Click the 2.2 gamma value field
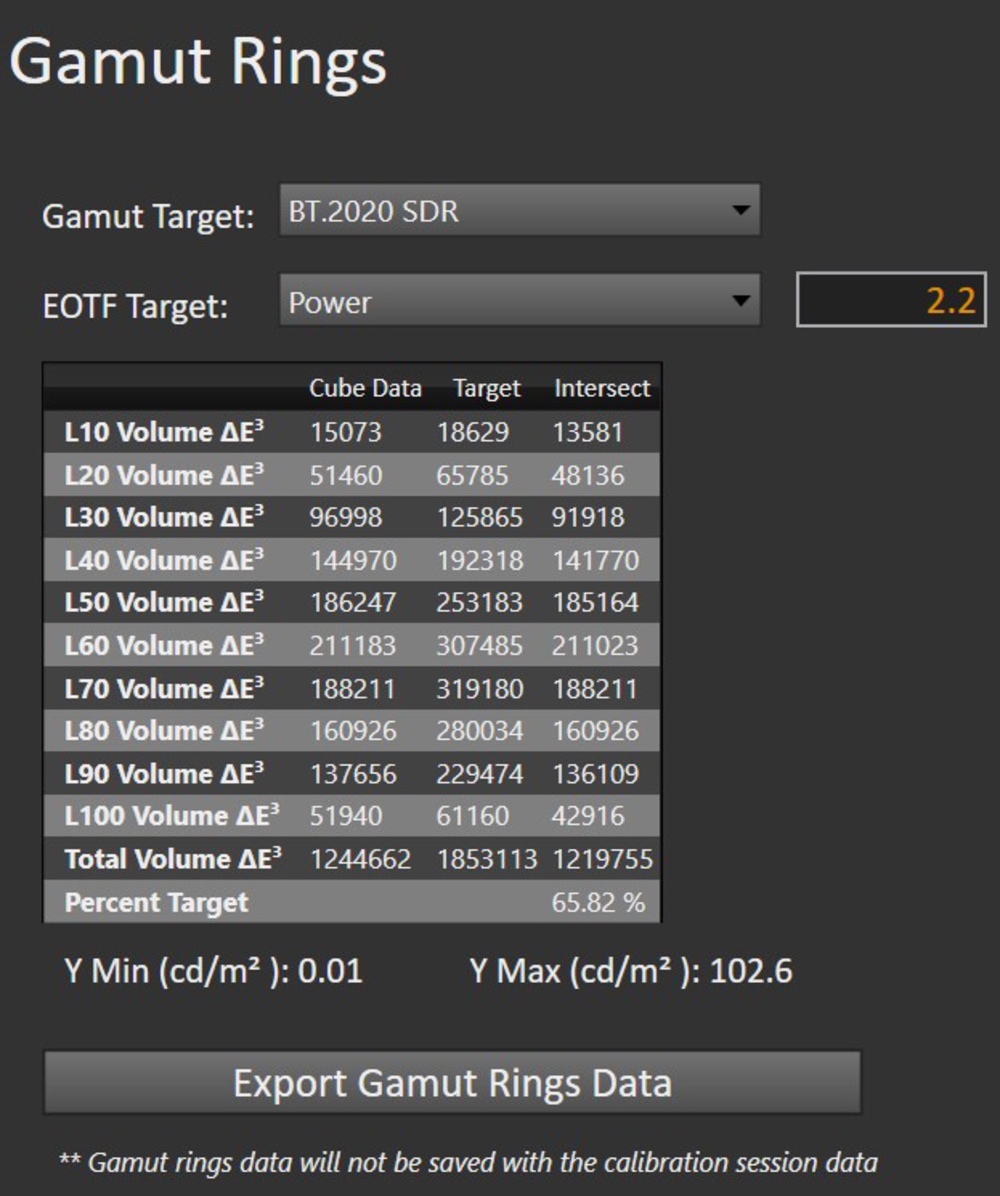1000x1196 pixels. click(891, 301)
